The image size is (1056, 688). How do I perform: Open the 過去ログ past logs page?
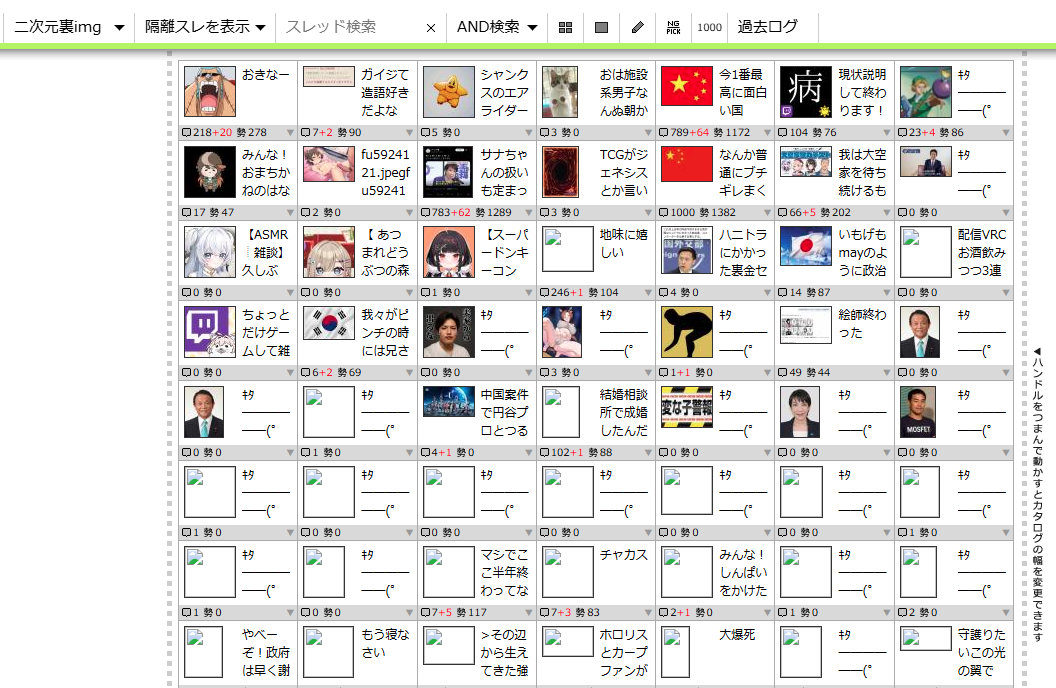coord(768,27)
